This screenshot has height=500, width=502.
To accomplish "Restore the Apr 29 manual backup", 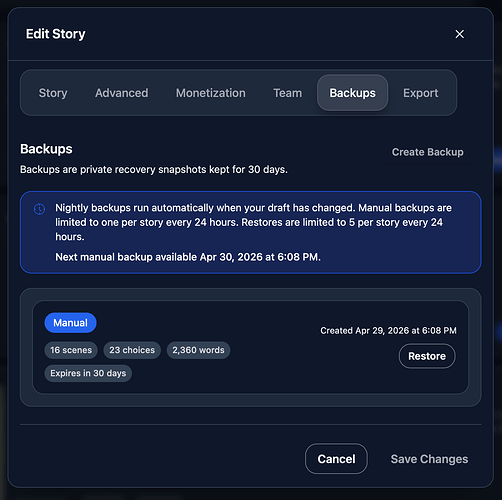I will click(427, 356).
